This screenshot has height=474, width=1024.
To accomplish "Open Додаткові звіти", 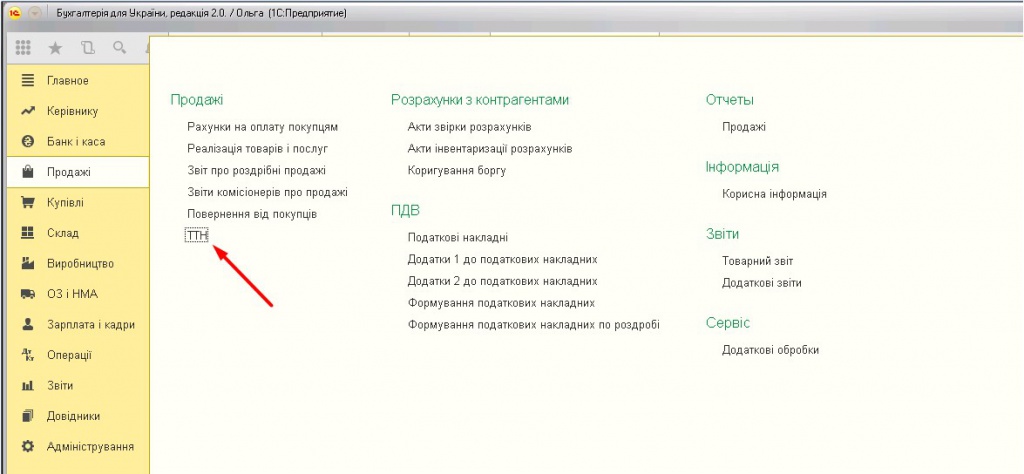I will click(761, 283).
